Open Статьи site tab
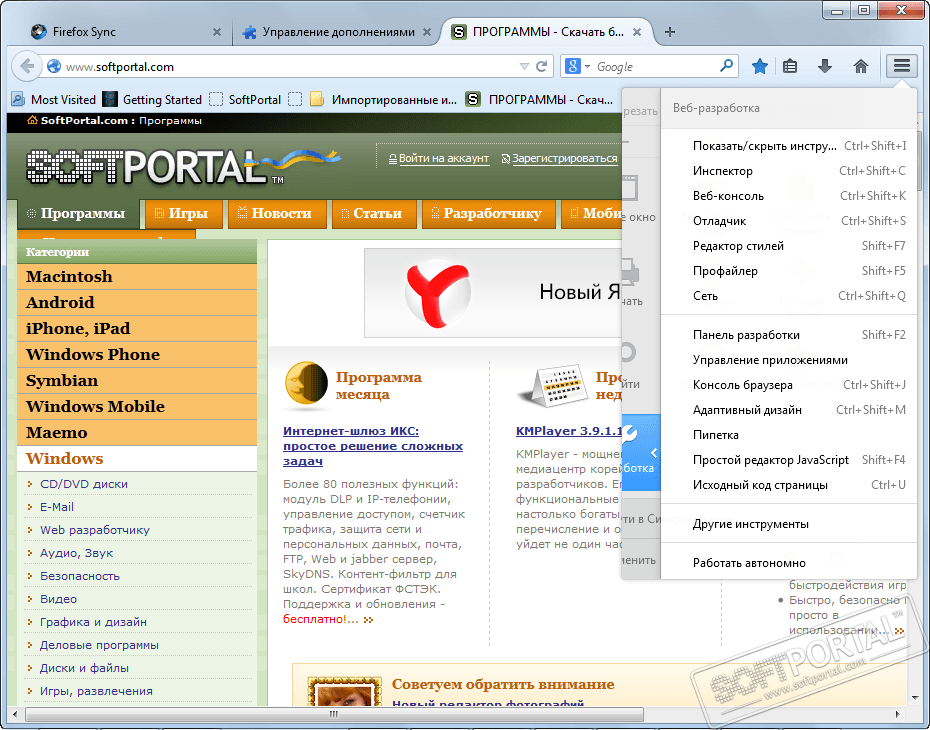Viewport: 930px width, 730px height. tap(374, 213)
